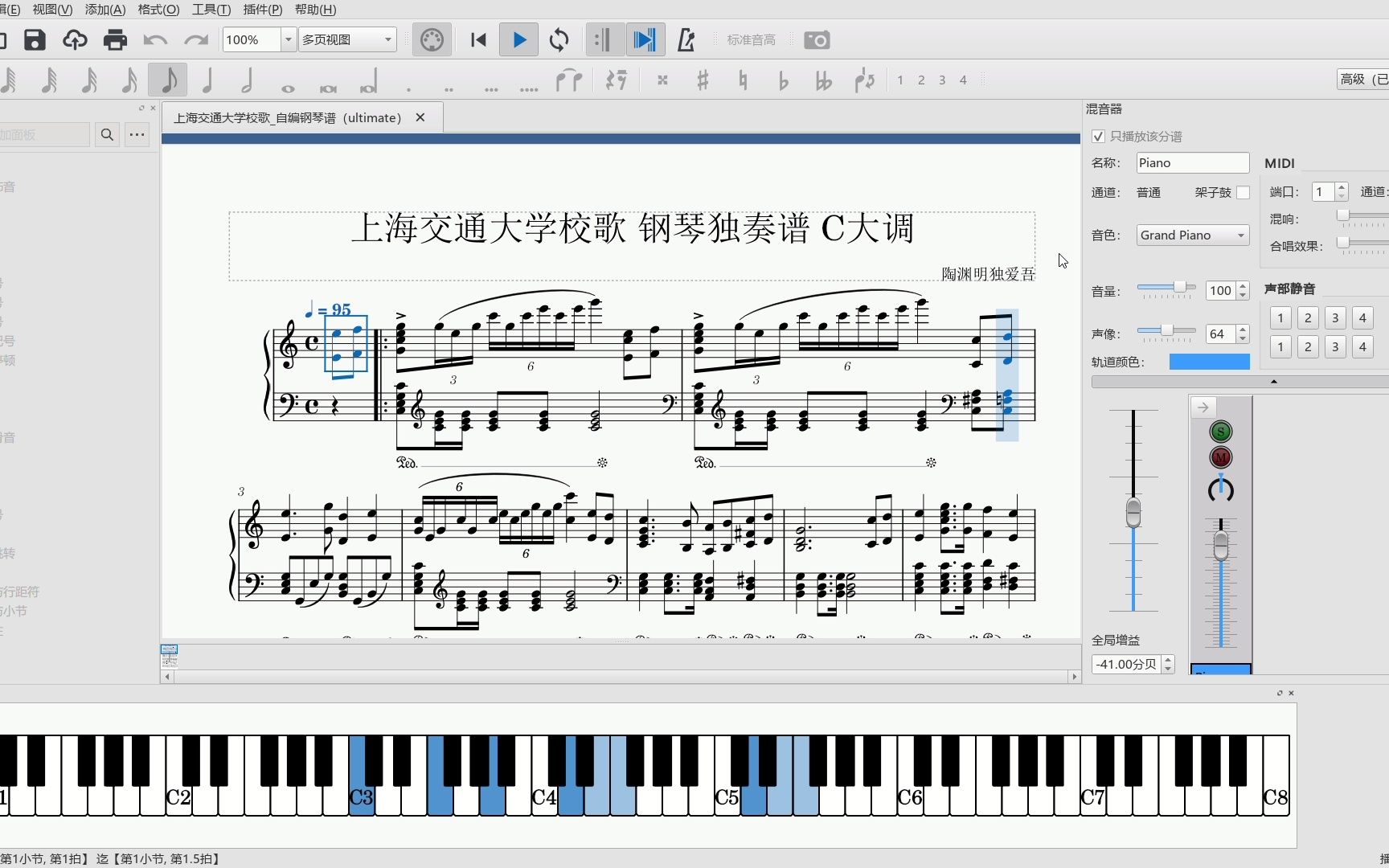
Task: Open 多页视图 view mode dropdown
Action: [x=347, y=39]
